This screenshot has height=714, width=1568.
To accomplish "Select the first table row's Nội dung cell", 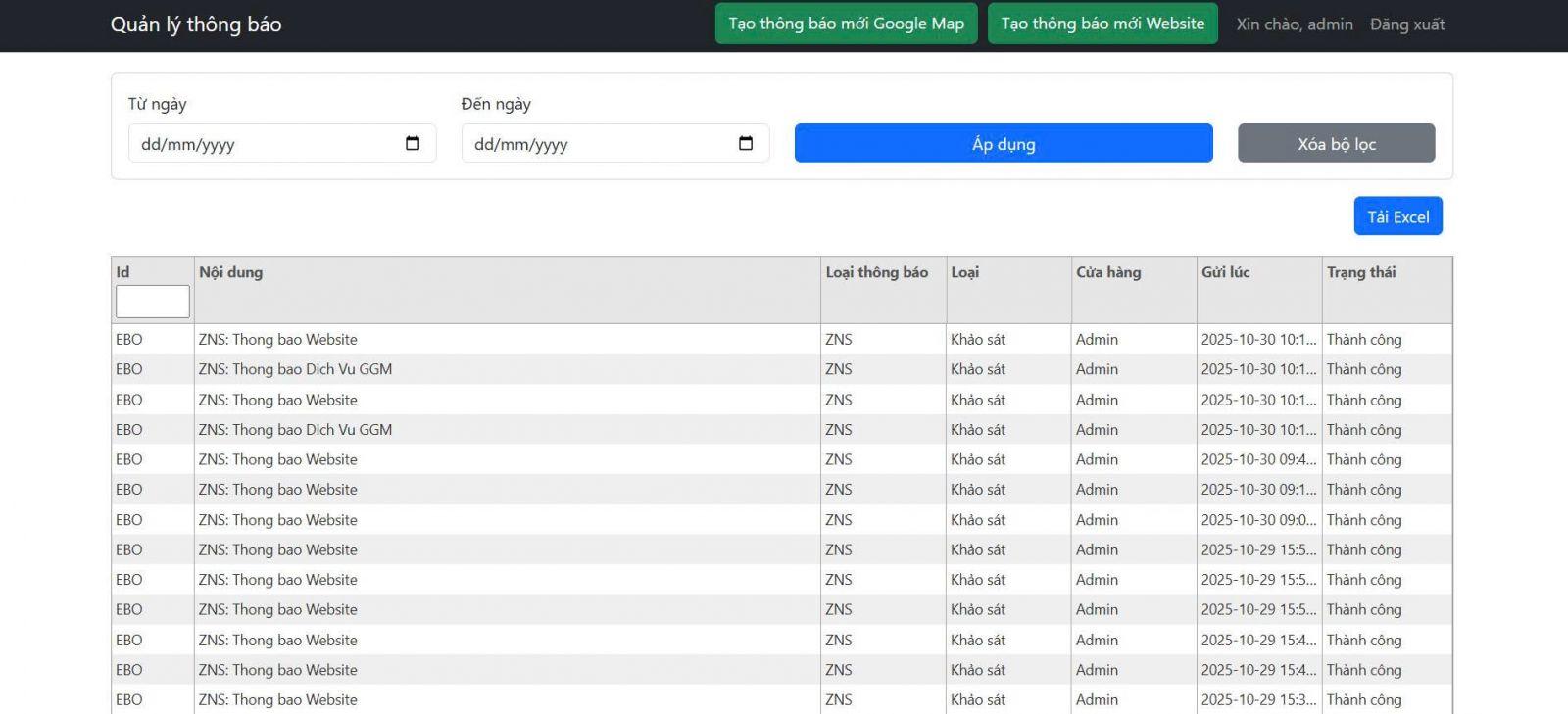I will (278, 340).
